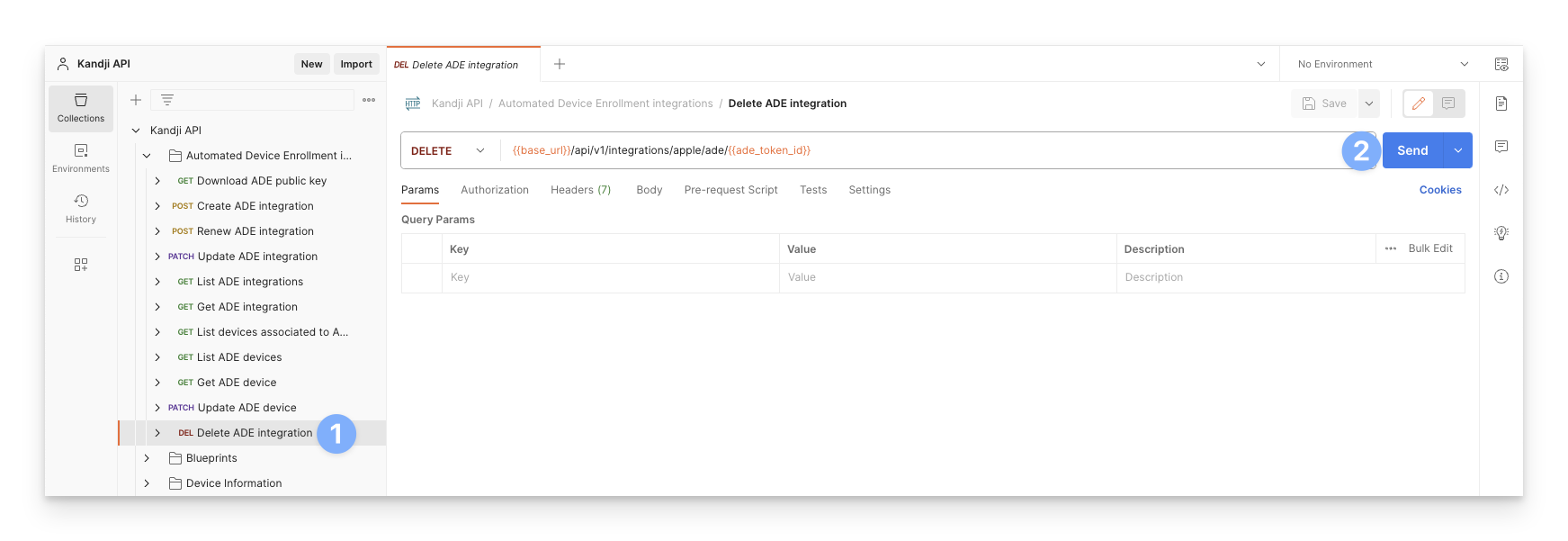Click the HTTP icon in the breadcrumb
Viewport: 1568px width, 541px height.
413,104
